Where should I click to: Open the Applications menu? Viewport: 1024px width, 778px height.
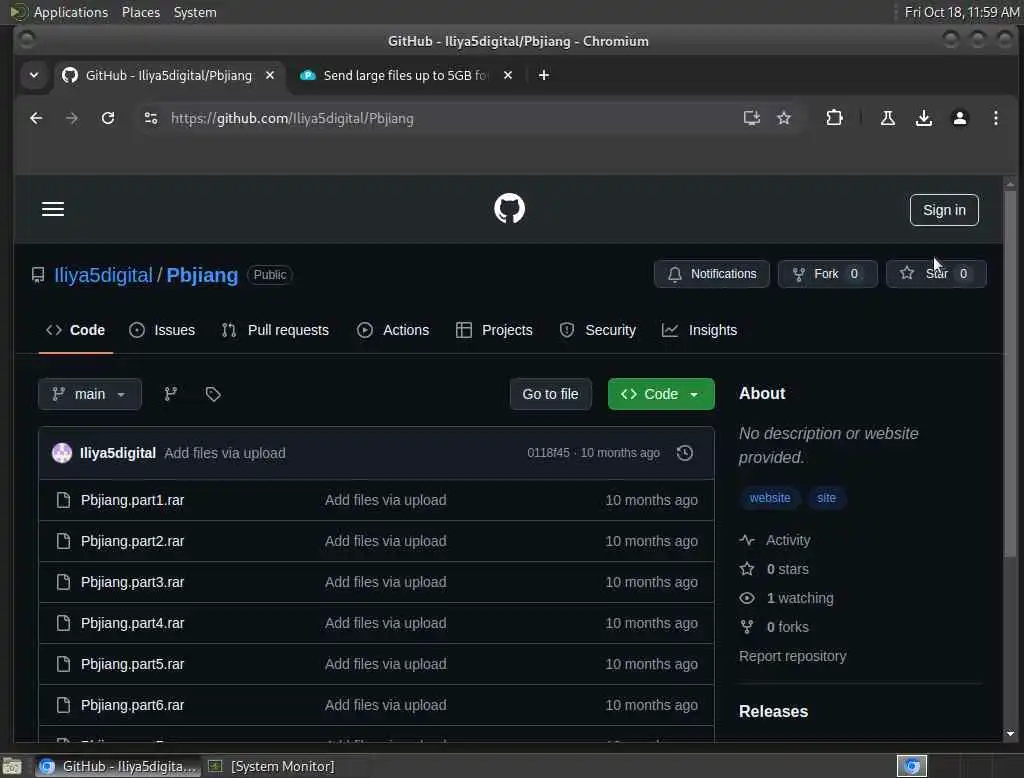tap(71, 12)
